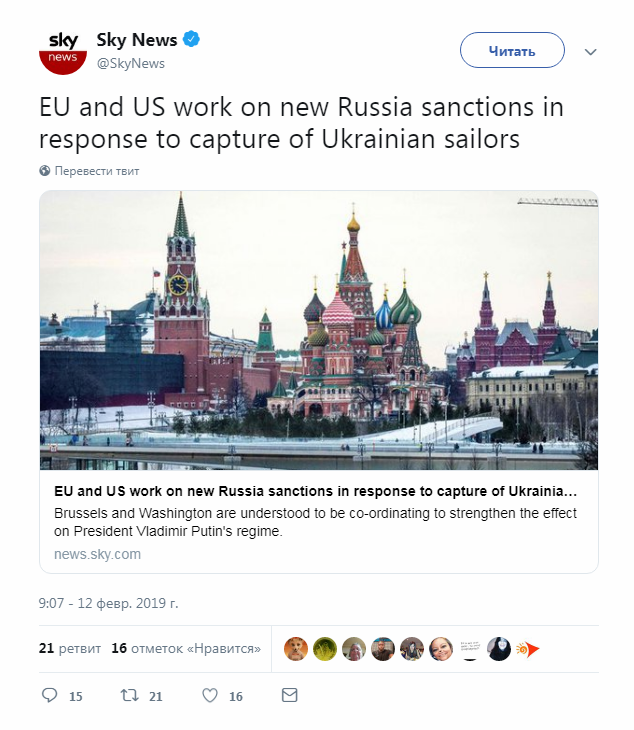Screen dimensions: 634x730
Task: Click the reply speech bubble icon
Action: click(x=50, y=695)
